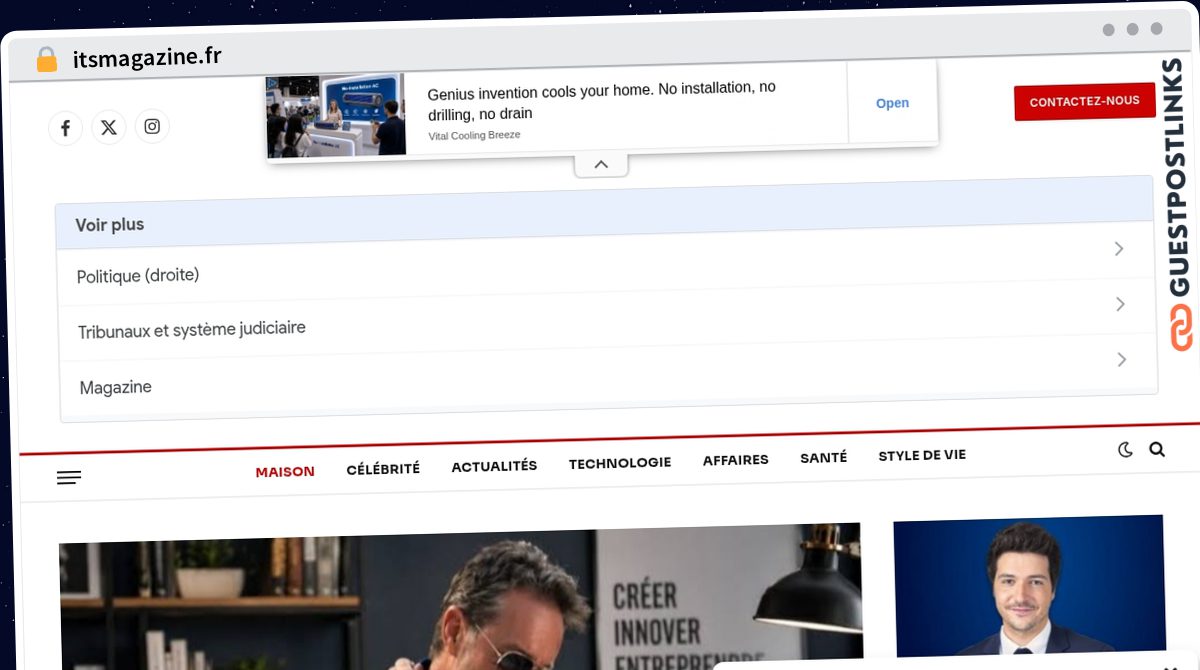Image resolution: width=1200 pixels, height=670 pixels.
Task: Select the ACTUALITÉS menu item
Action: coord(494,466)
